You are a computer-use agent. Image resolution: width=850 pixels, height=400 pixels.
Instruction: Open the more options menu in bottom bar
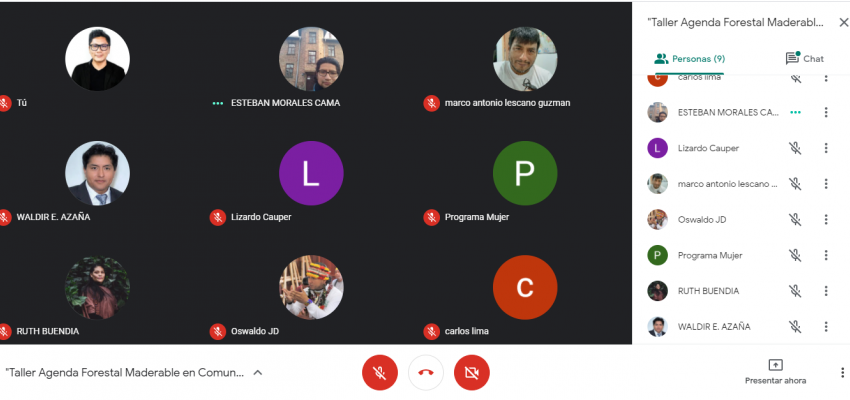pyautogui.click(x=842, y=372)
